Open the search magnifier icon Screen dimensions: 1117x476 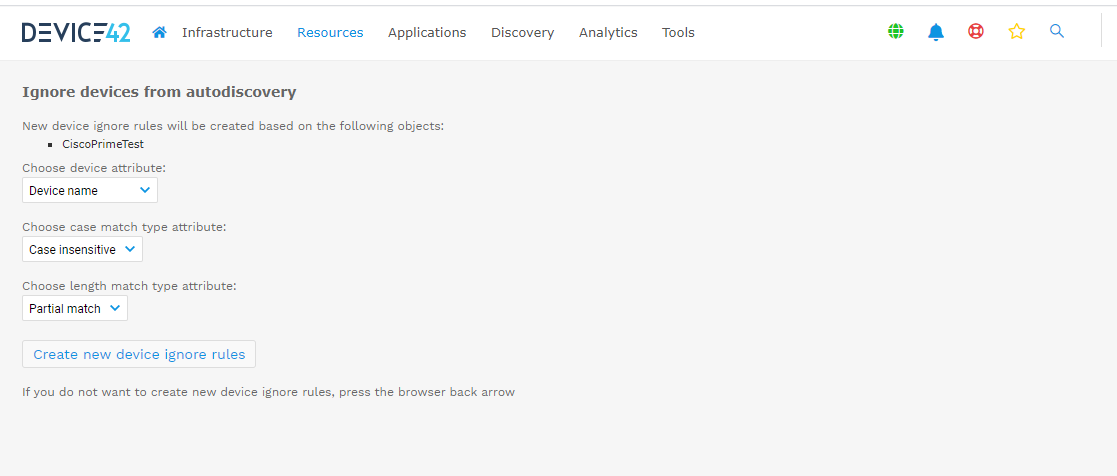pos(1057,31)
